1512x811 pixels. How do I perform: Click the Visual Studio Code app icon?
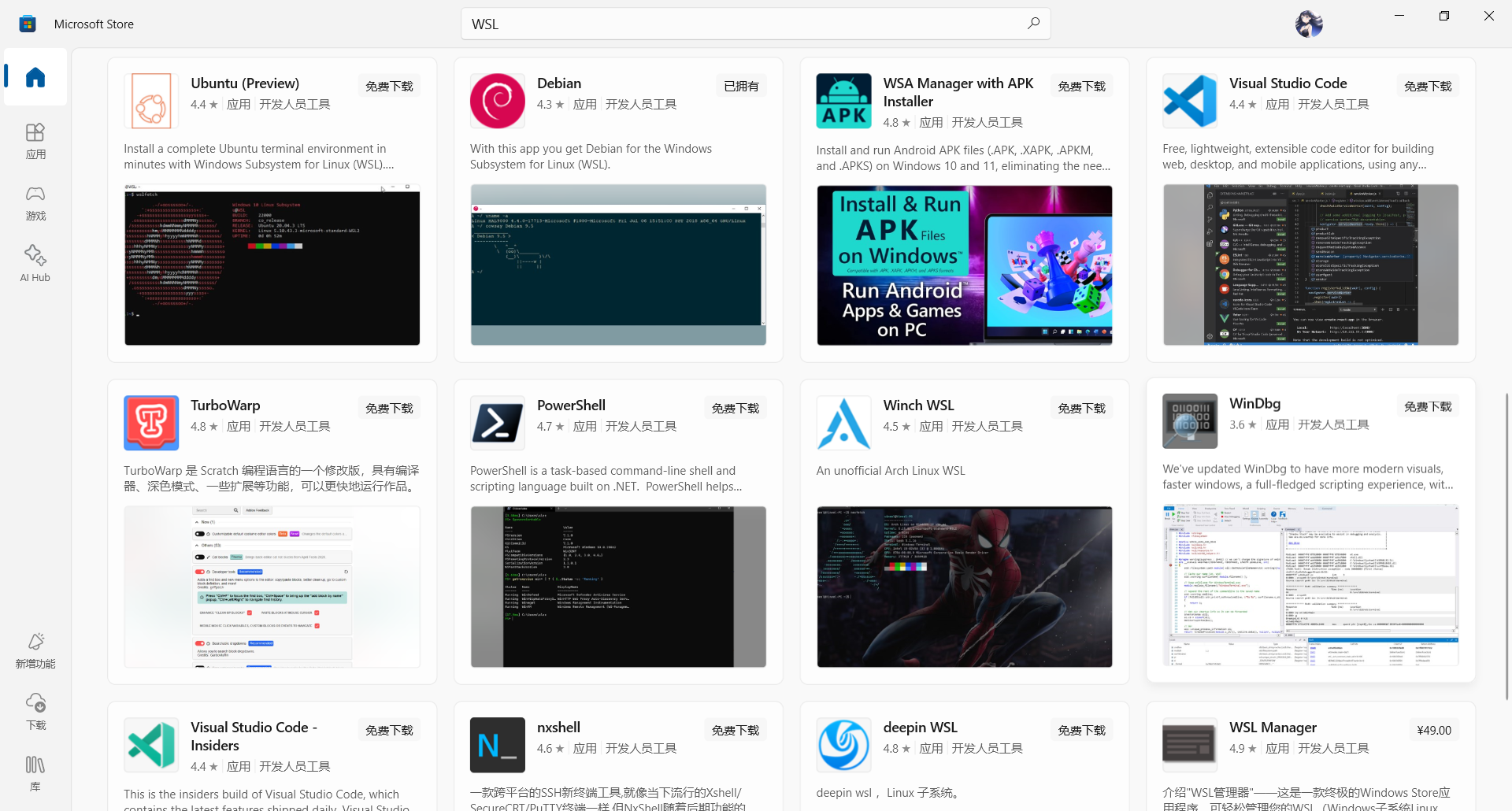point(1190,101)
